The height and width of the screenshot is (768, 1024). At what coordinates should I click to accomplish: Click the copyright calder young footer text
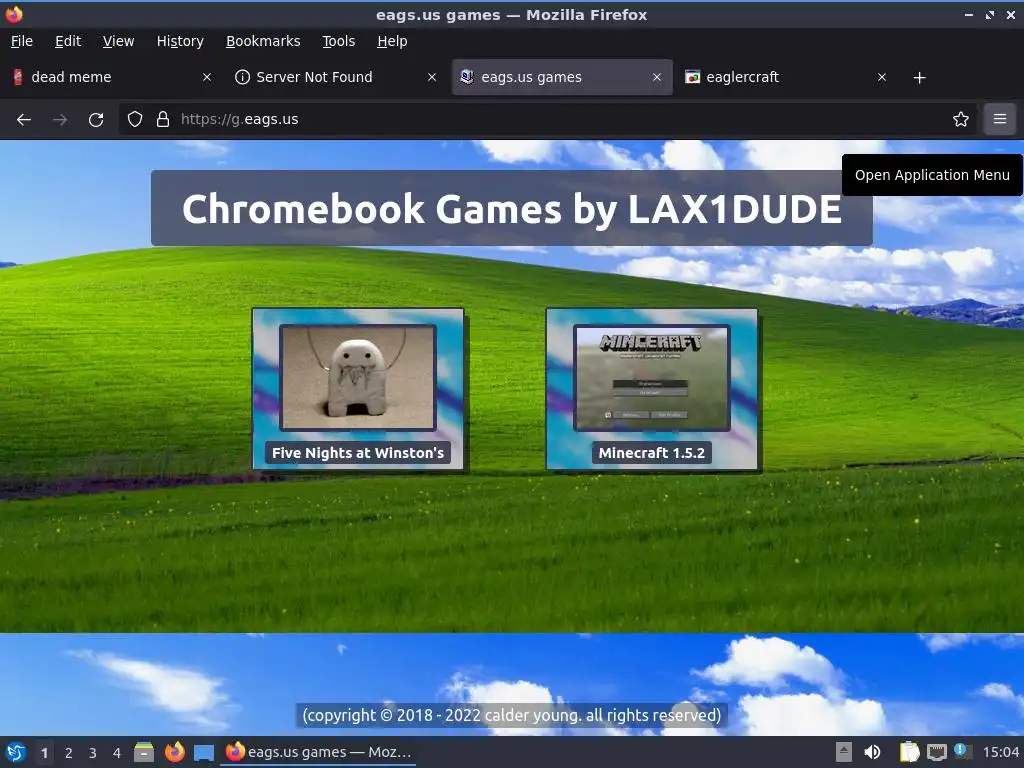coord(511,715)
